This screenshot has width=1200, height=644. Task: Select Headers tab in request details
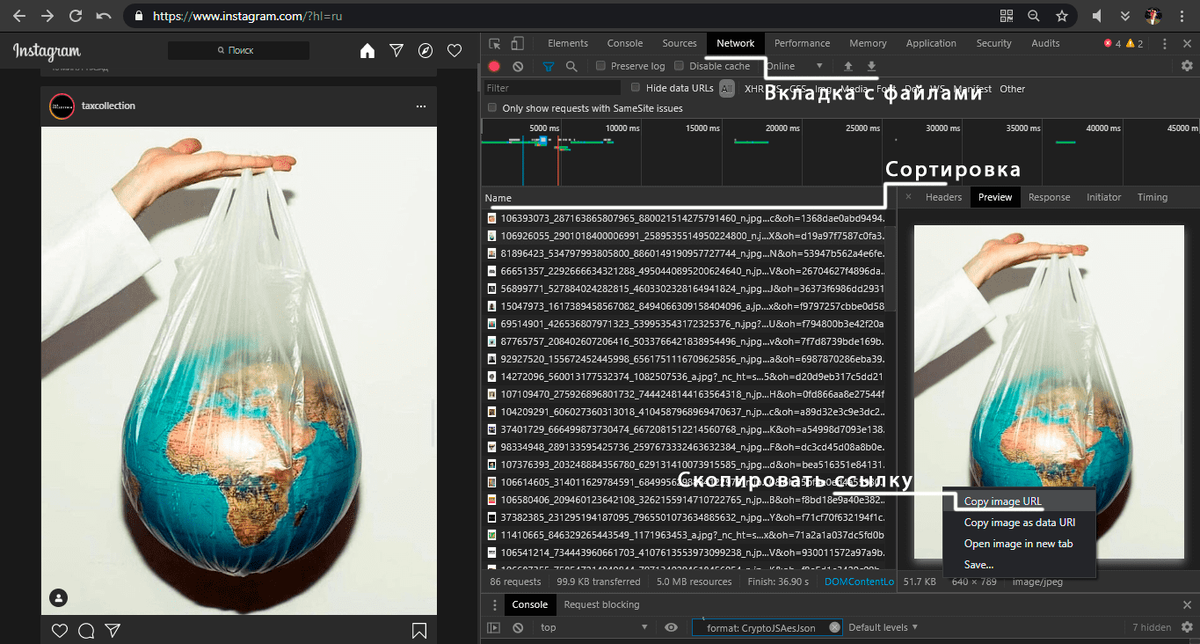pyautogui.click(x=943, y=197)
